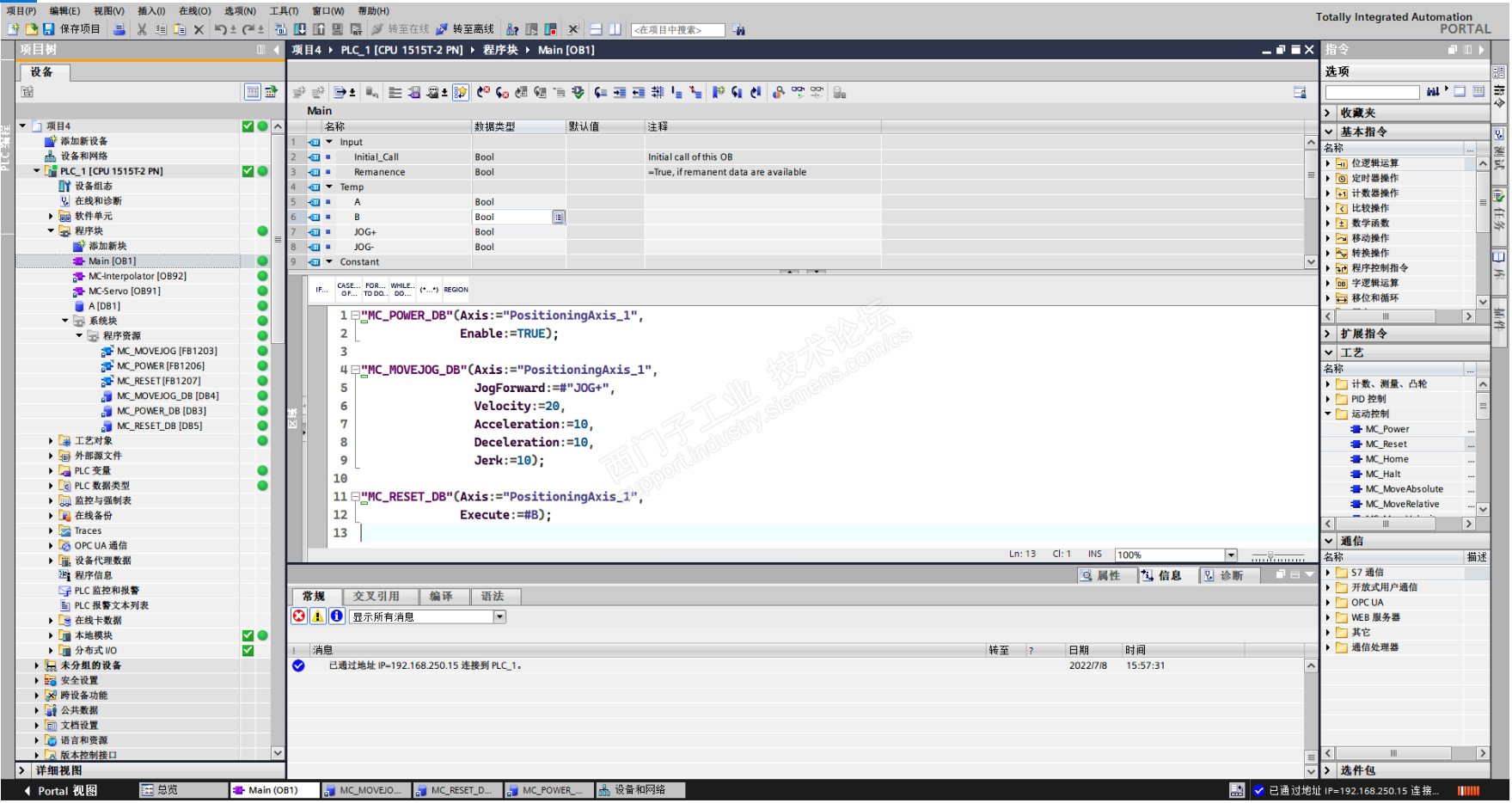The image size is (1512, 803).
Task: Toggle the error messages filter icon
Action: (299, 616)
